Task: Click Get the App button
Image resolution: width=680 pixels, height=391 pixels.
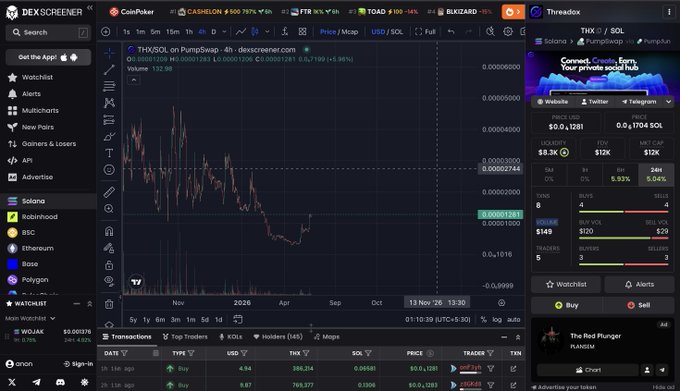Action: point(48,57)
